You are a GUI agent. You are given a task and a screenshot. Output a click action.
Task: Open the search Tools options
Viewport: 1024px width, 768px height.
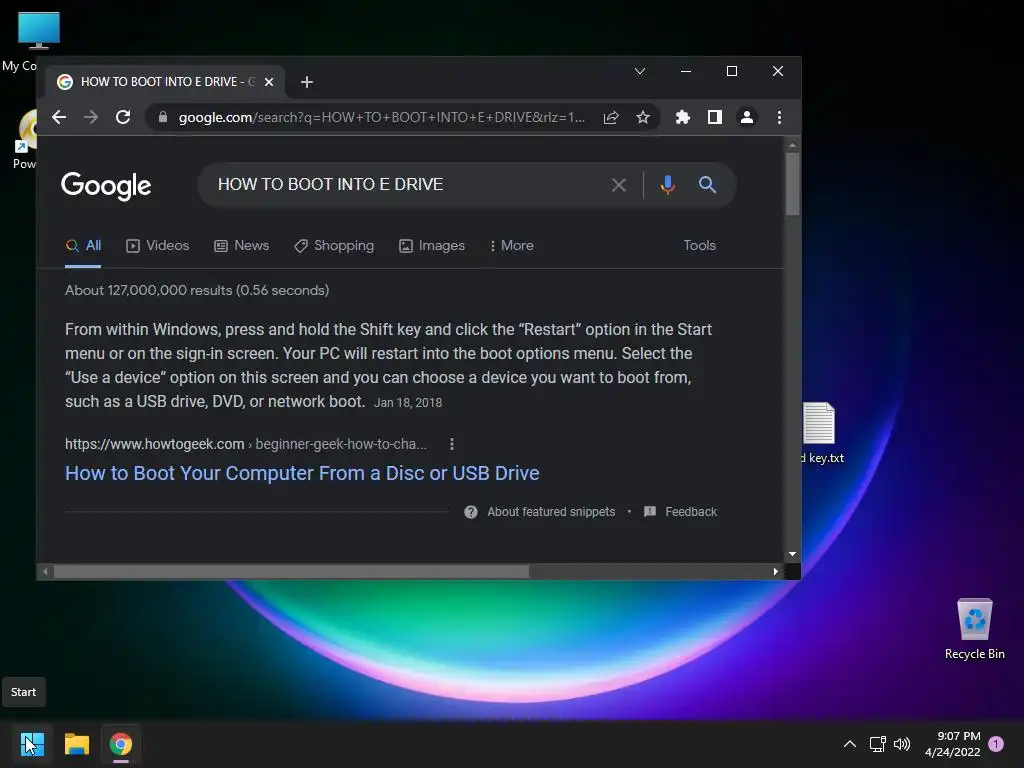(699, 246)
